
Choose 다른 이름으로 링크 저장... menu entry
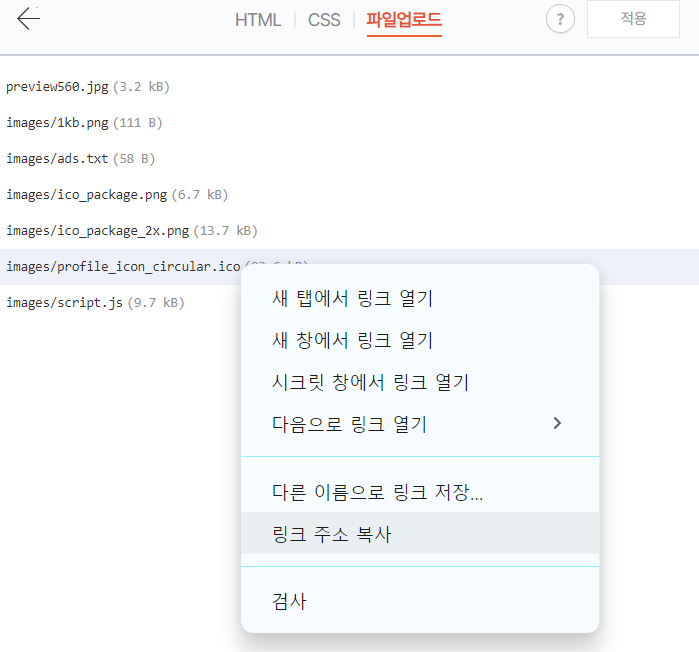pyautogui.click(x=420, y=492)
